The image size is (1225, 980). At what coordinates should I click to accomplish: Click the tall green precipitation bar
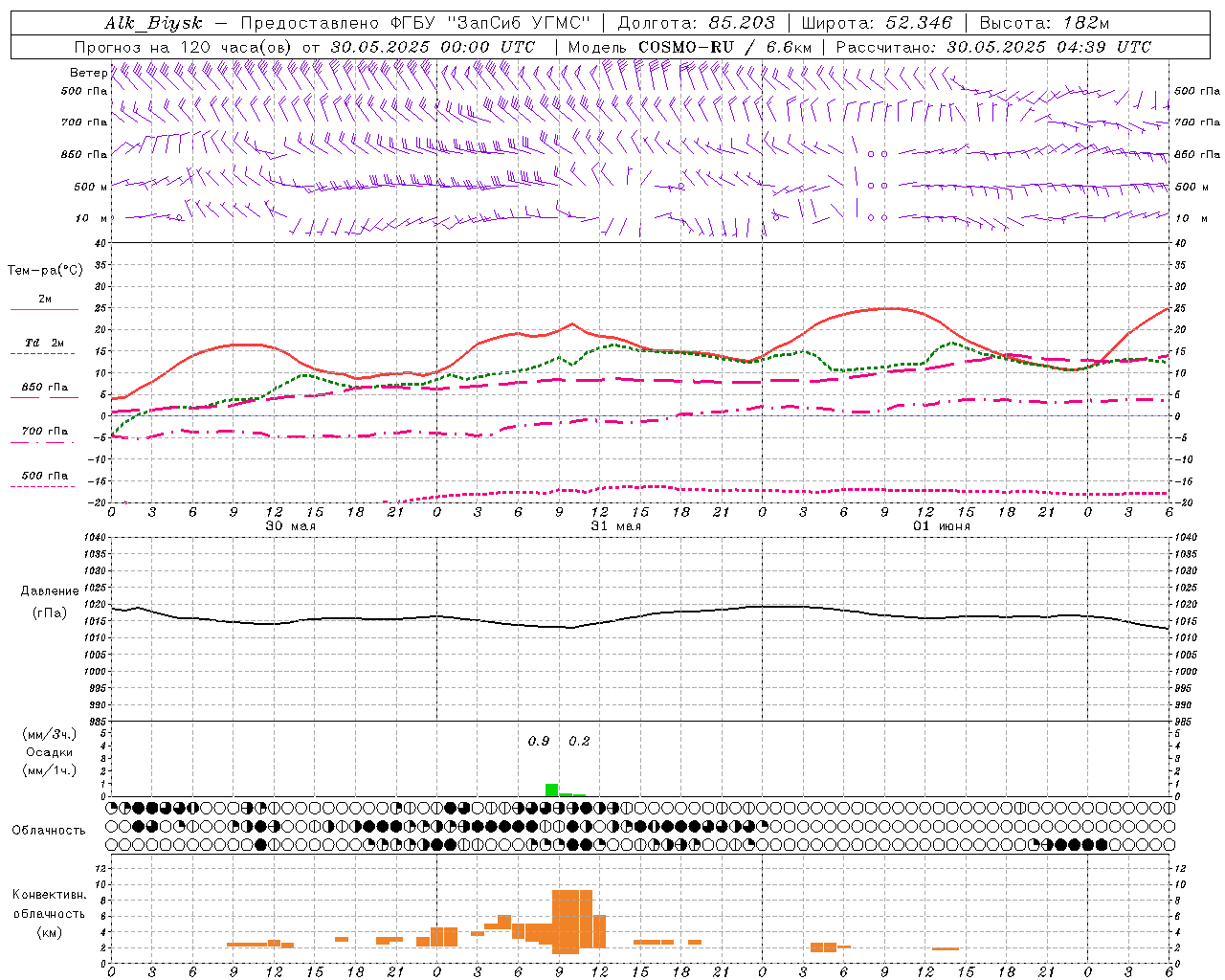(551, 791)
